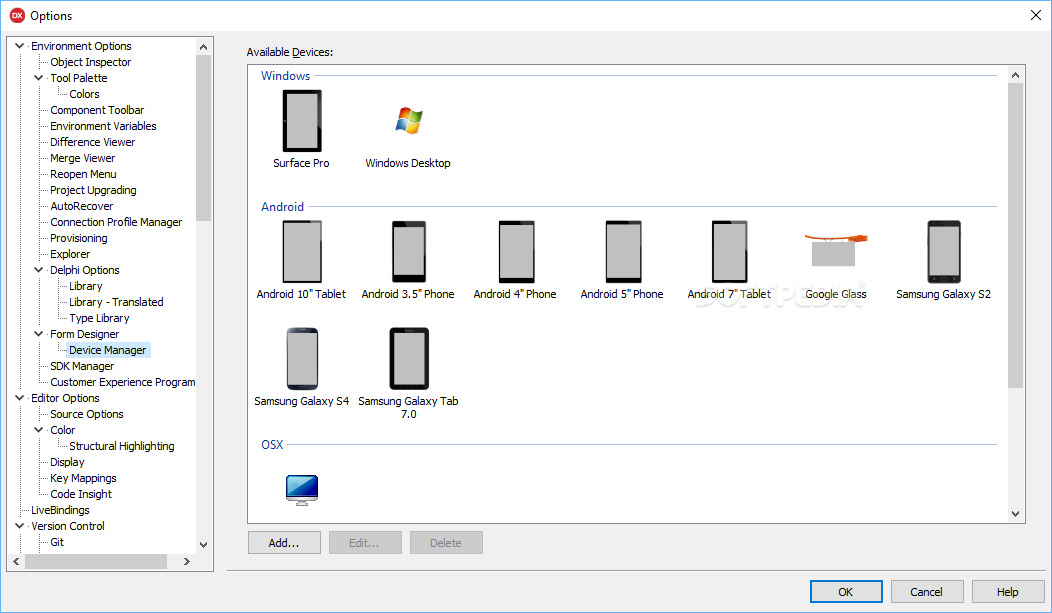This screenshot has height=613, width=1052.
Task: Click device list scroll down arrow
Action: pyautogui.click(x=1015, y=514)
